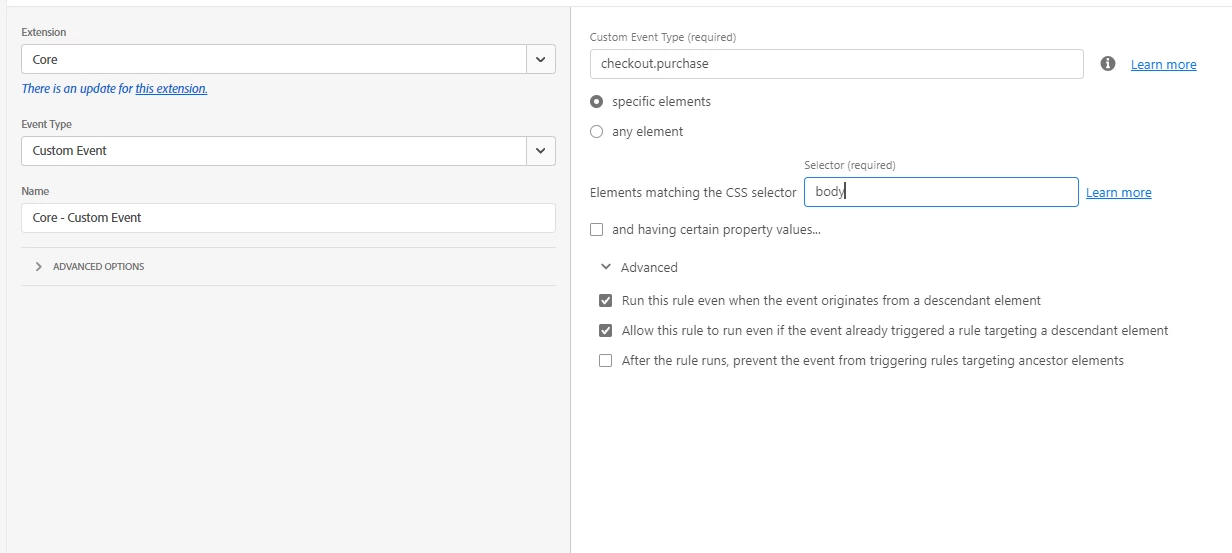Open Learn more link next to selector
1232x553 pixels.
tap(1118, 193)
